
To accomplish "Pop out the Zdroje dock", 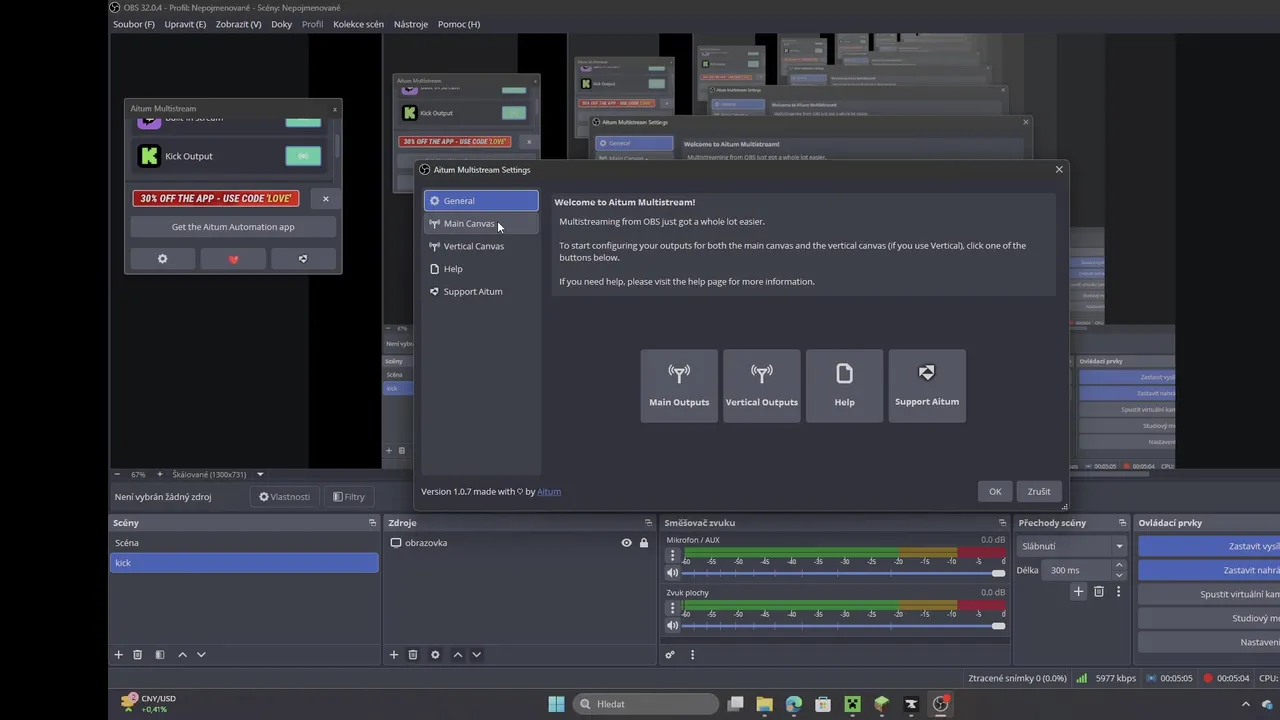I will 648,523.
